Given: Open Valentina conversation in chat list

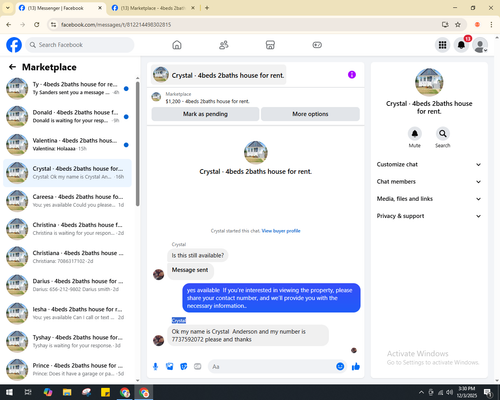Looking at the screenshot, I should click(67, 145).
